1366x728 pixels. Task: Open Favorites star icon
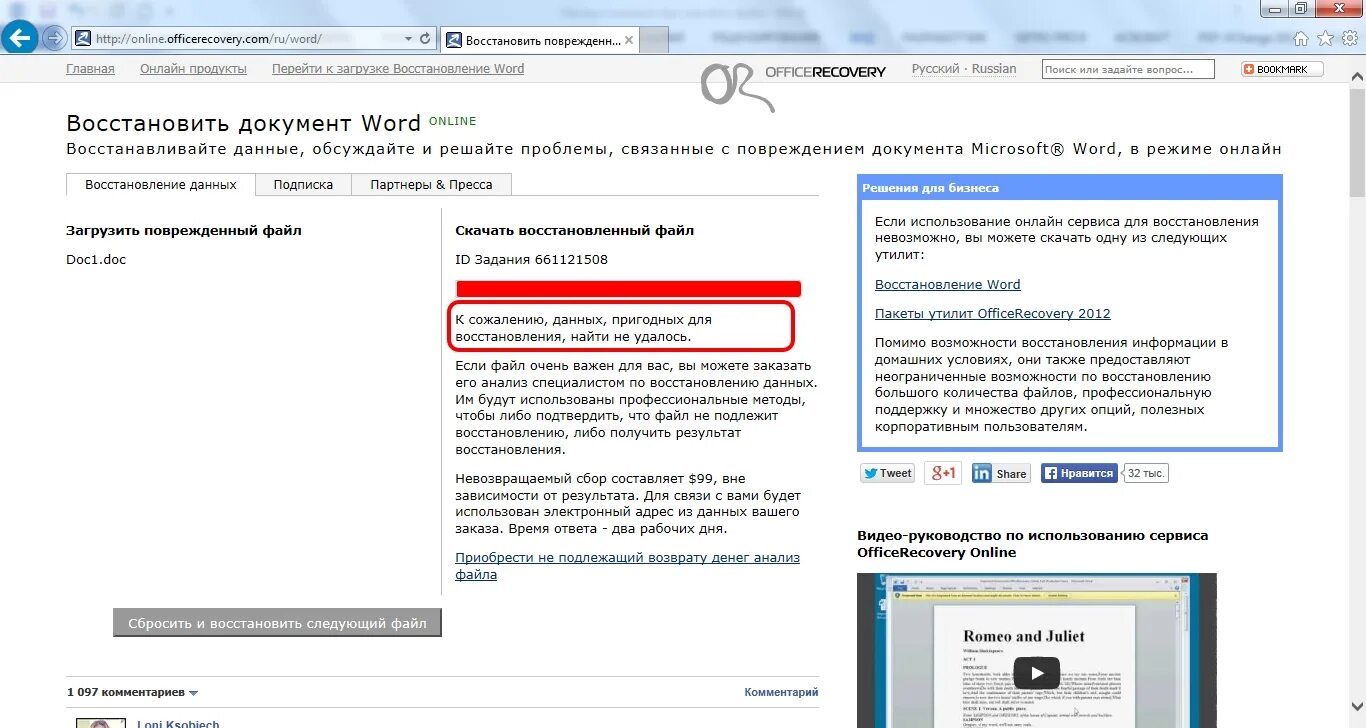(x=1326, y=39)
